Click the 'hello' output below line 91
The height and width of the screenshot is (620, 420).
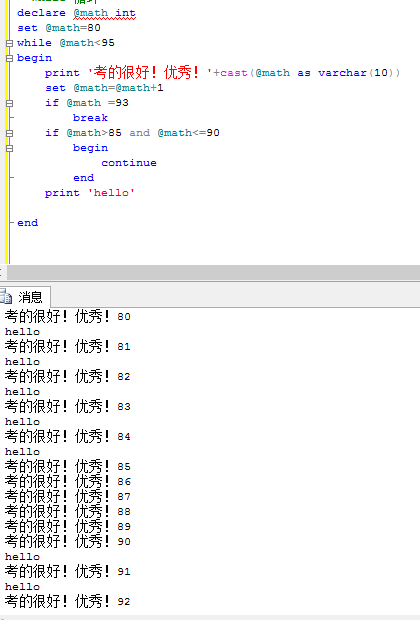coord(22,587)
